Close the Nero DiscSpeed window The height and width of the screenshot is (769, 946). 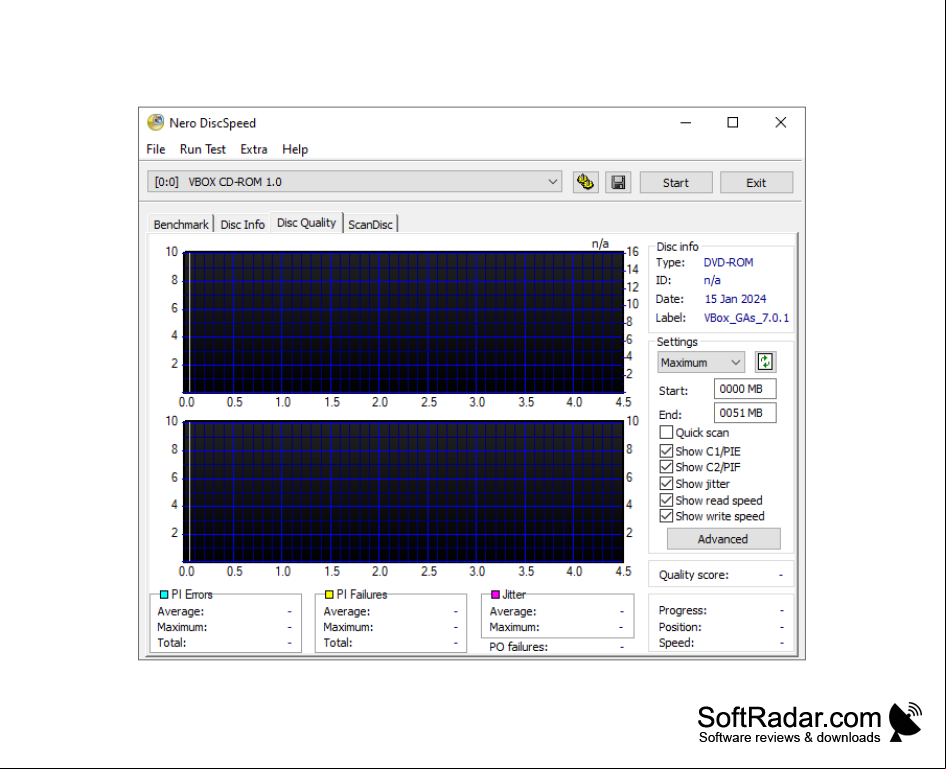781,122
